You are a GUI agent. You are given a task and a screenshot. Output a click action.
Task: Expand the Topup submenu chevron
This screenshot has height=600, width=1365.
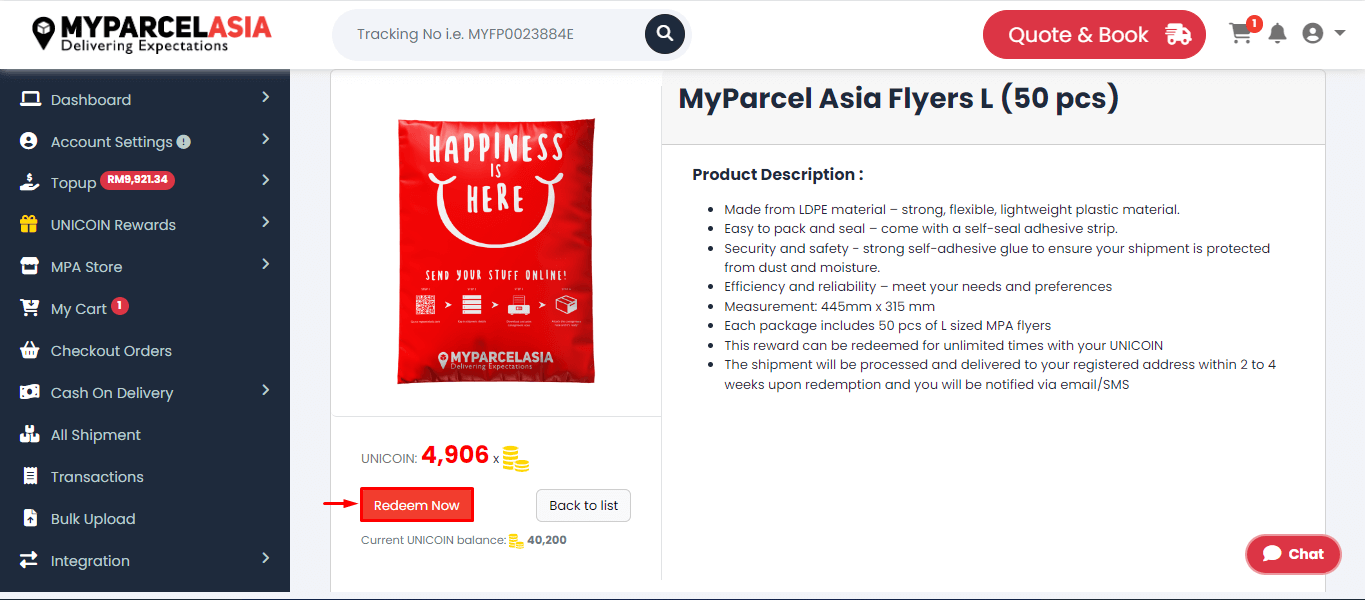pos(266,180)
